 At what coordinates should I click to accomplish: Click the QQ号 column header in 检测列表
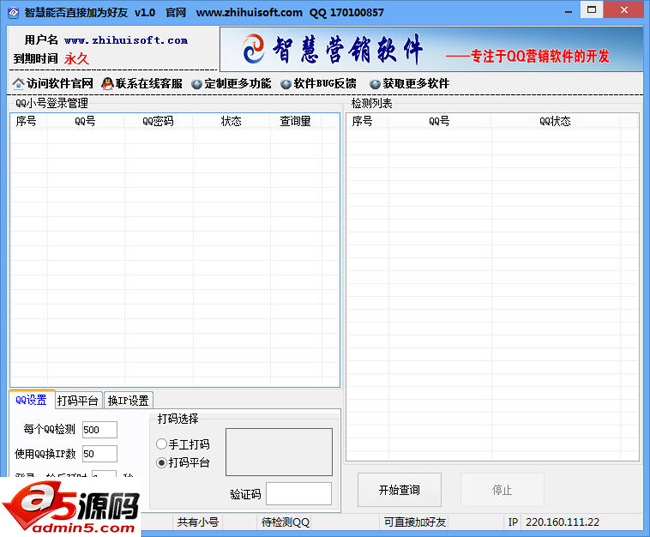pos(439,121)
